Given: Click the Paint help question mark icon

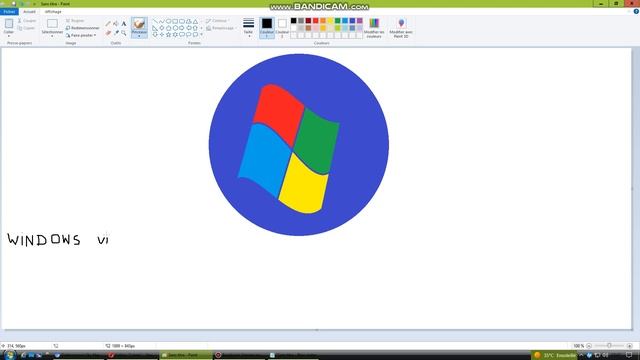Looking at the screenshot, I should point(636,11).
